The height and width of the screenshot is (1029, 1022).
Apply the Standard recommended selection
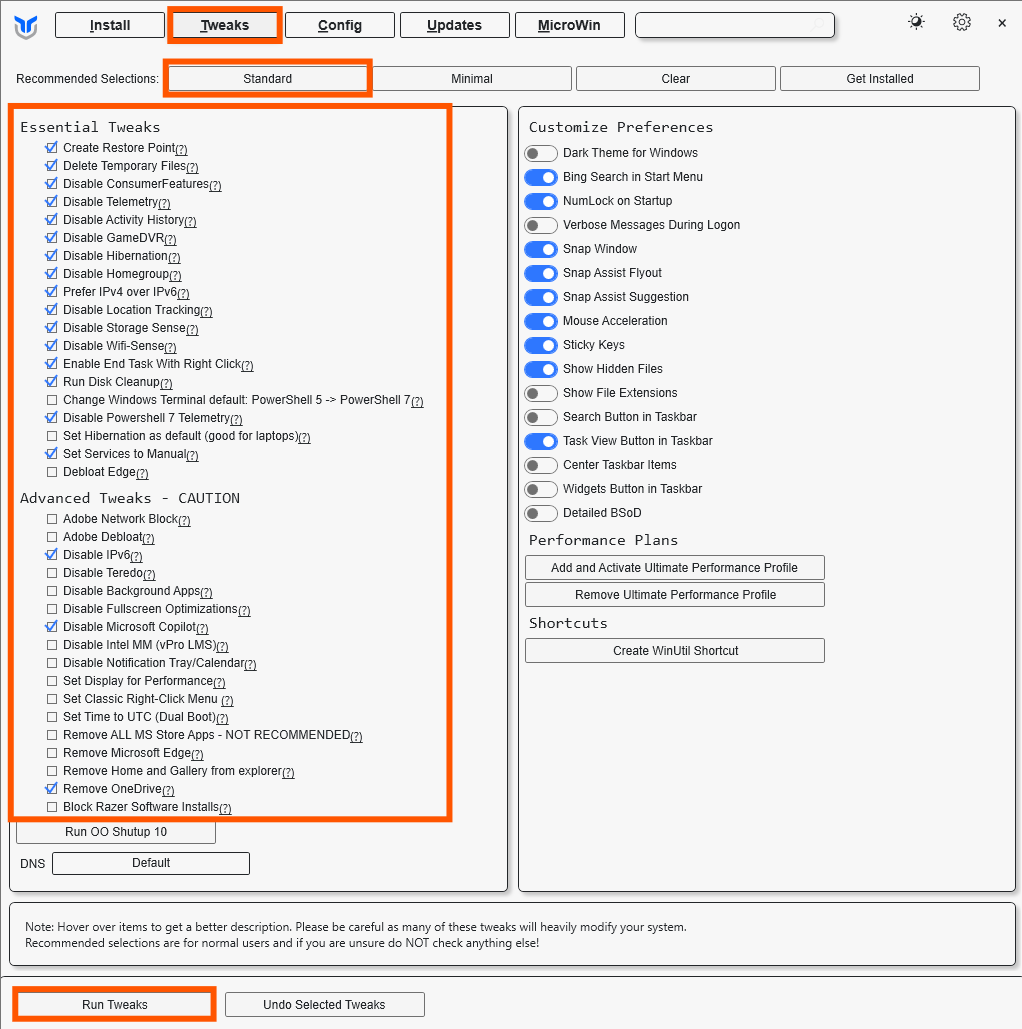click(x=268, y=79)
